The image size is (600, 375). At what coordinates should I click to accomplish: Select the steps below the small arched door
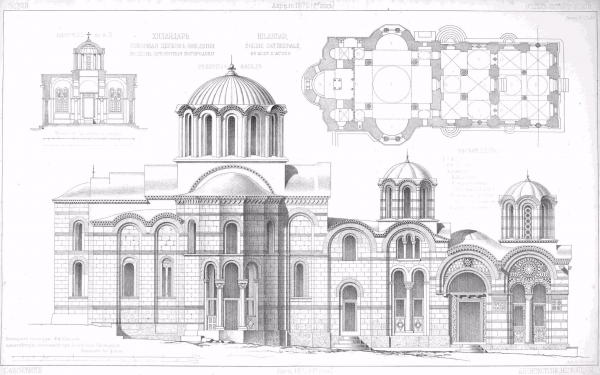[350, 343]
